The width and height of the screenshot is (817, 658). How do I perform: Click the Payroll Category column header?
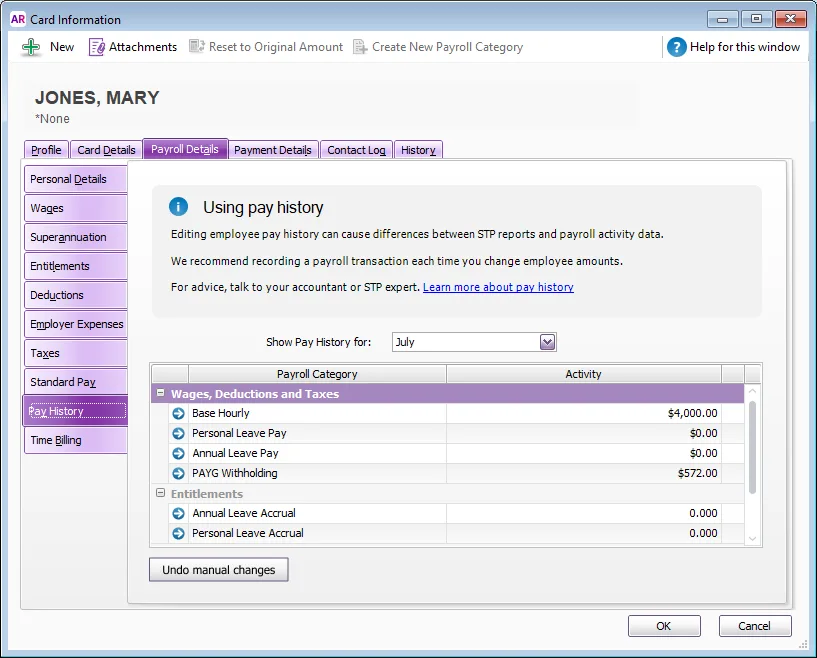[x=317, y=374]
